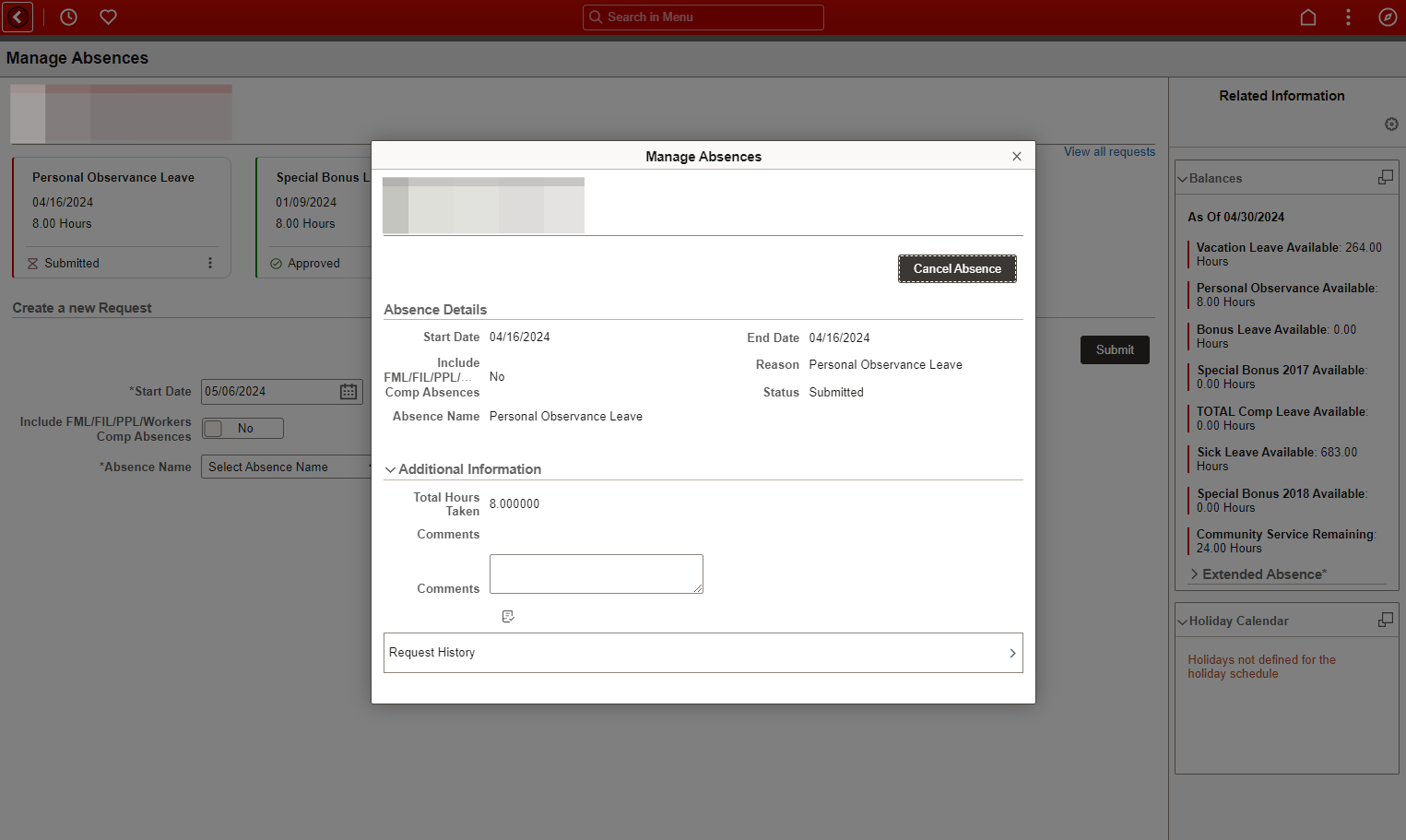Click Personal Observance Available balance entry

pos(1289,295)
